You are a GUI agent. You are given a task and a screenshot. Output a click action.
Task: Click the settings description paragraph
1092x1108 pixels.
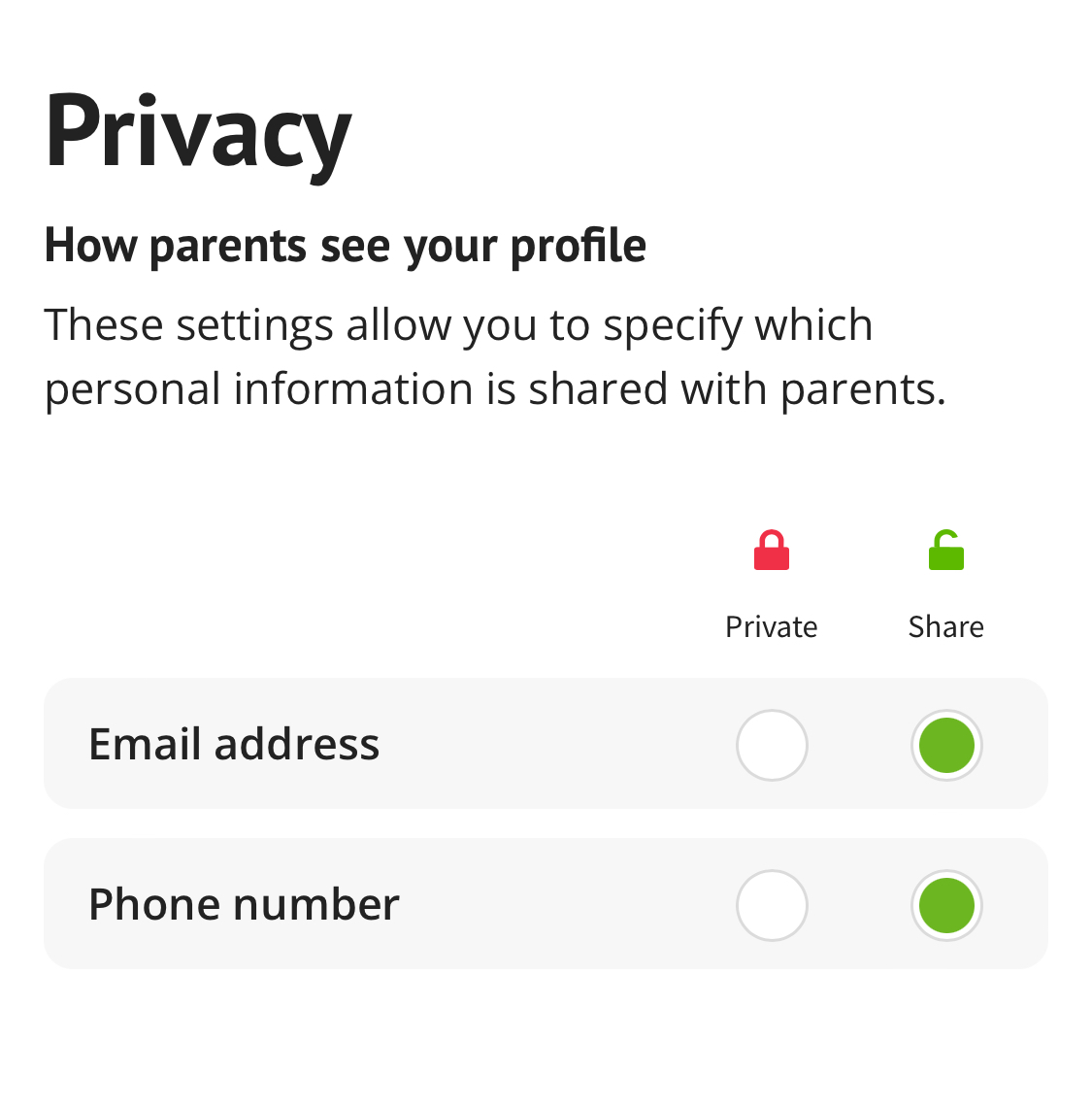pos(494,357)
